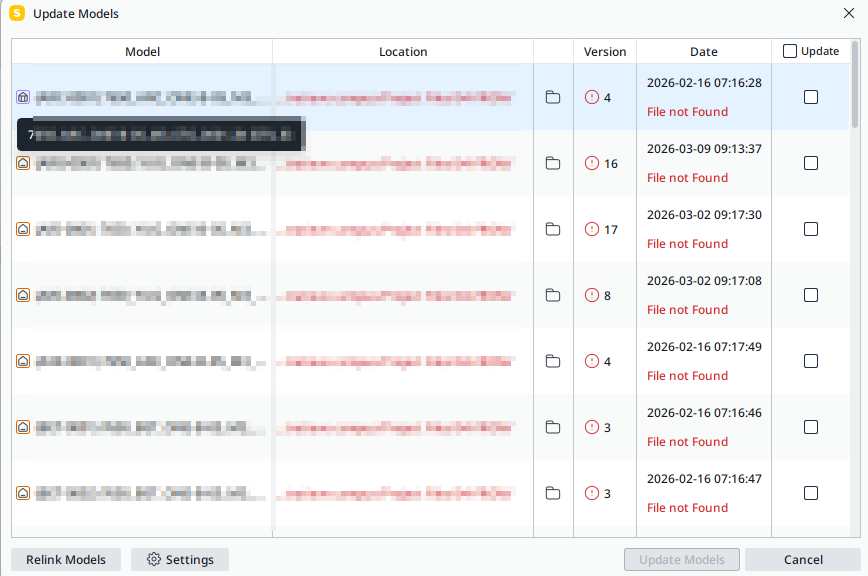Open folder for model dated 2026-02-16 07:16:47
This screenshot has height=576, width=868.
pyautogui.click(x=552, y=493)
